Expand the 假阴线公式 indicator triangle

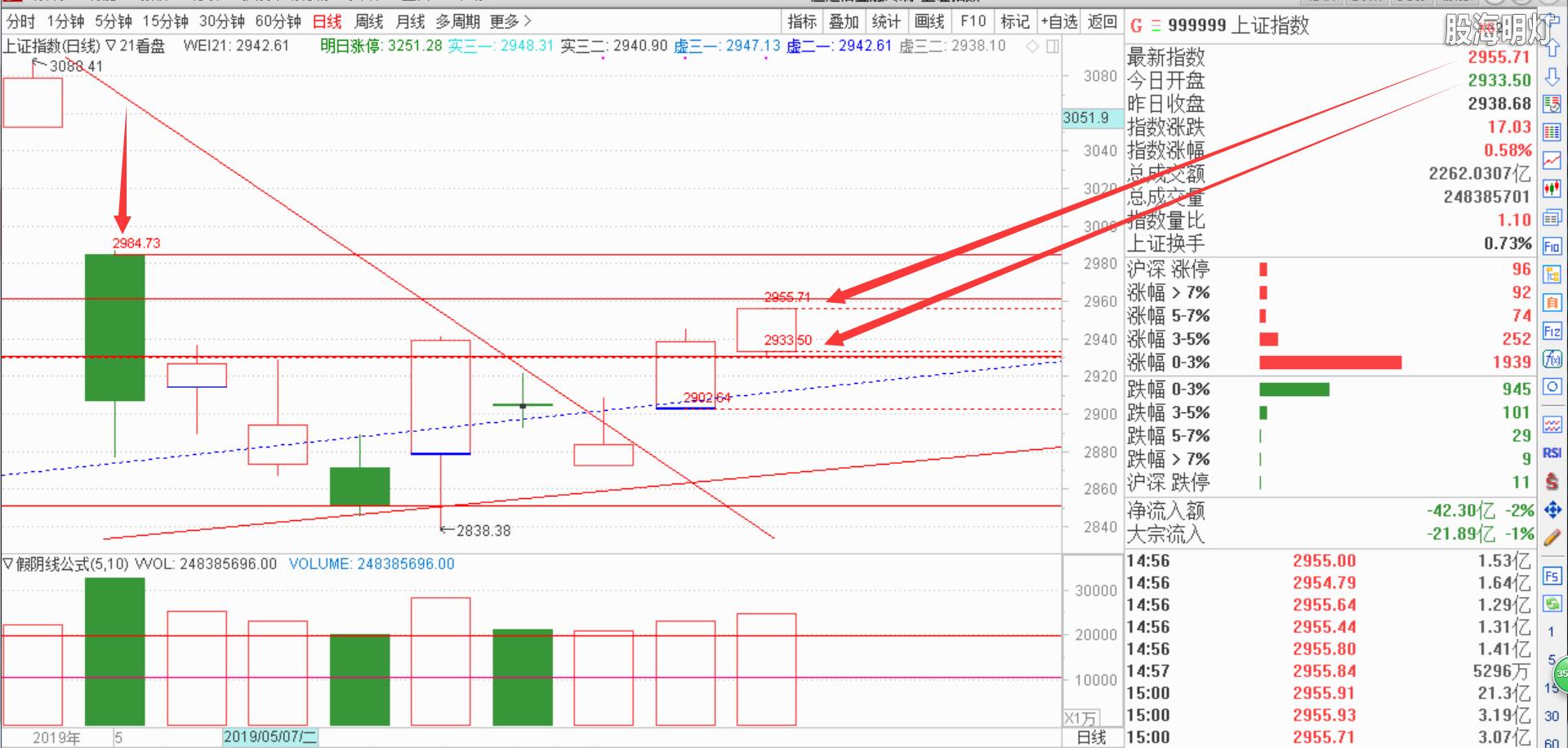pos(8,564)
